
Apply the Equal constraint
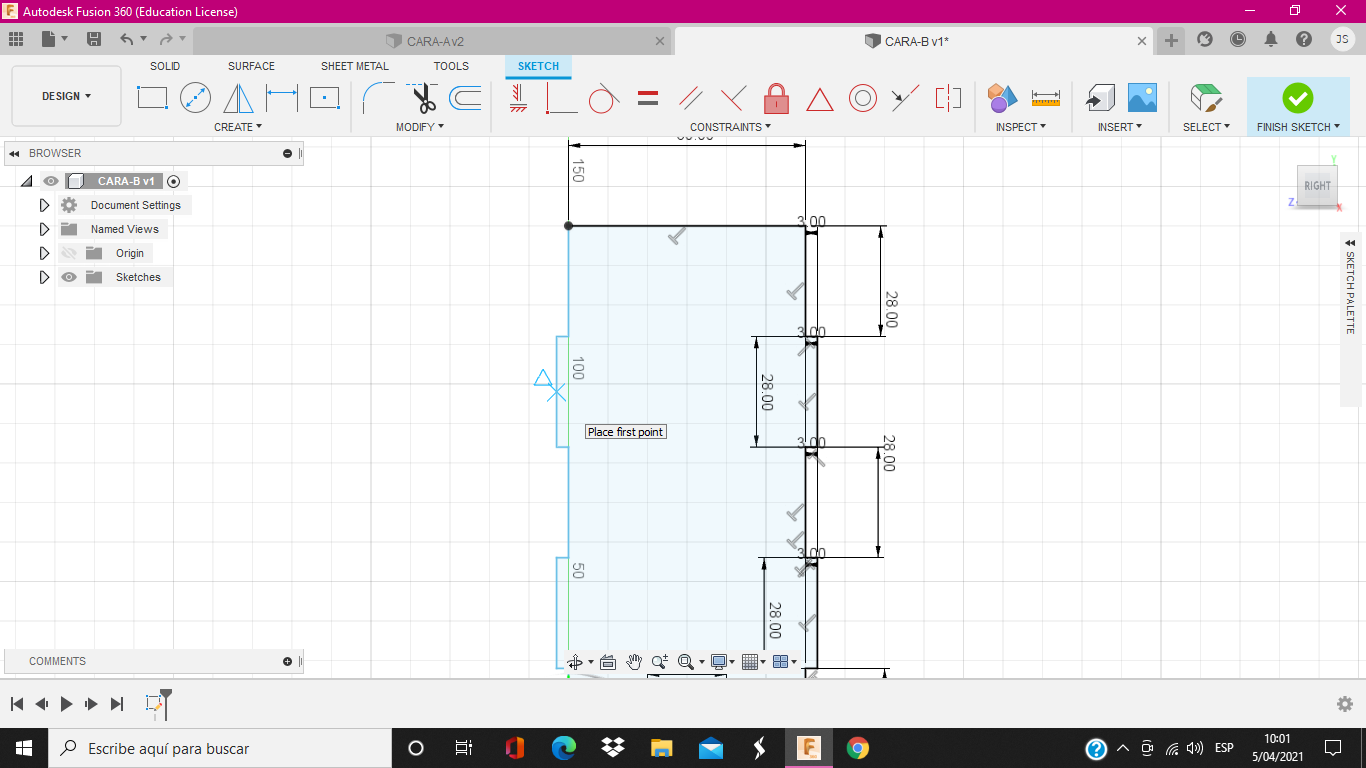tap(648, 98)
